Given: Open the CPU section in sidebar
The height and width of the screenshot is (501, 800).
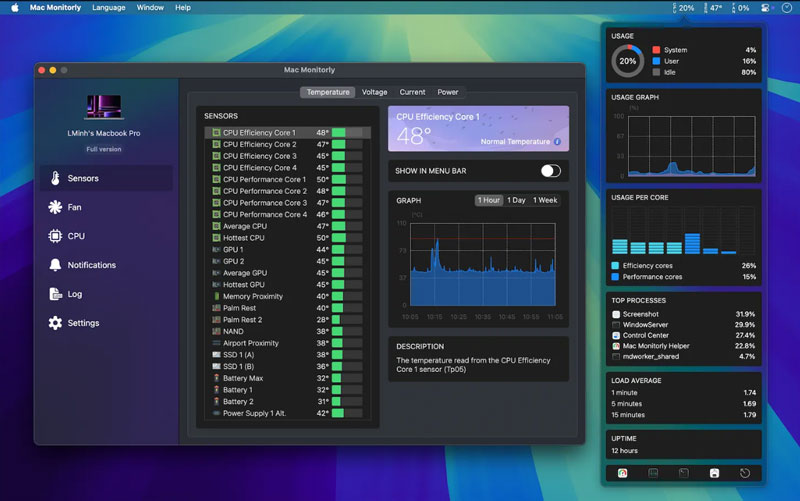Looking at the screenshot, I should pyautogui.click(x=75, y=236).
